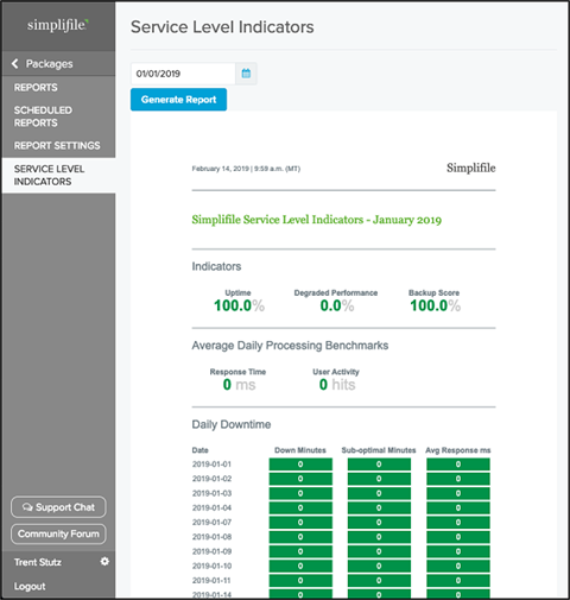Click the User Activity 0 hits value

click(x=337, y=384)
